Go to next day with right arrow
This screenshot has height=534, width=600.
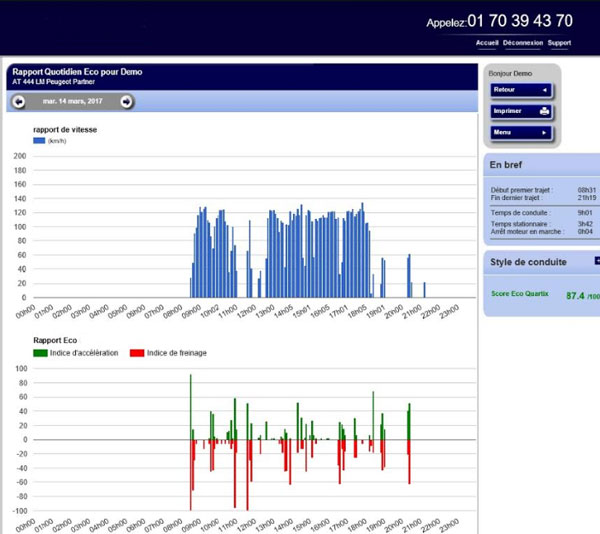point(126,101)
